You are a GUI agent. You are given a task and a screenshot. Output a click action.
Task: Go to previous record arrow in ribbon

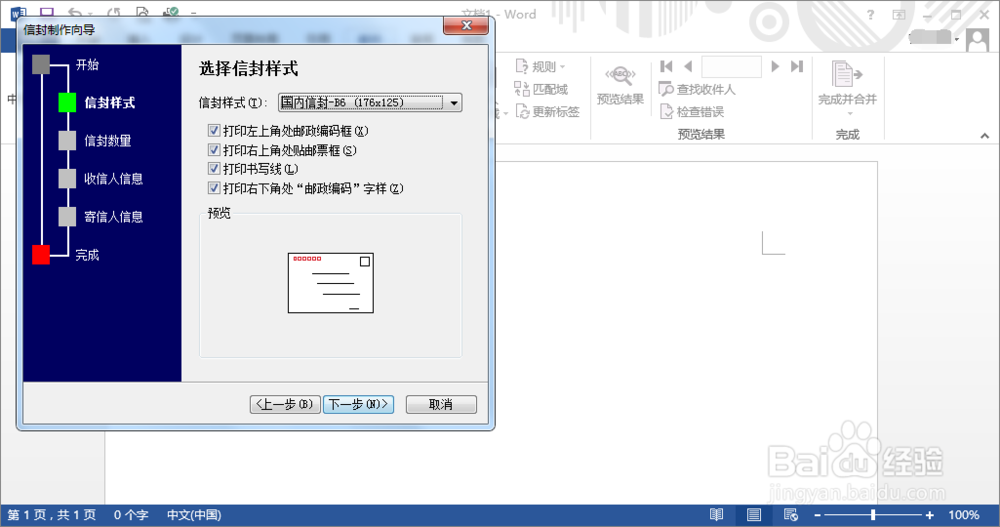pos(688,66)
